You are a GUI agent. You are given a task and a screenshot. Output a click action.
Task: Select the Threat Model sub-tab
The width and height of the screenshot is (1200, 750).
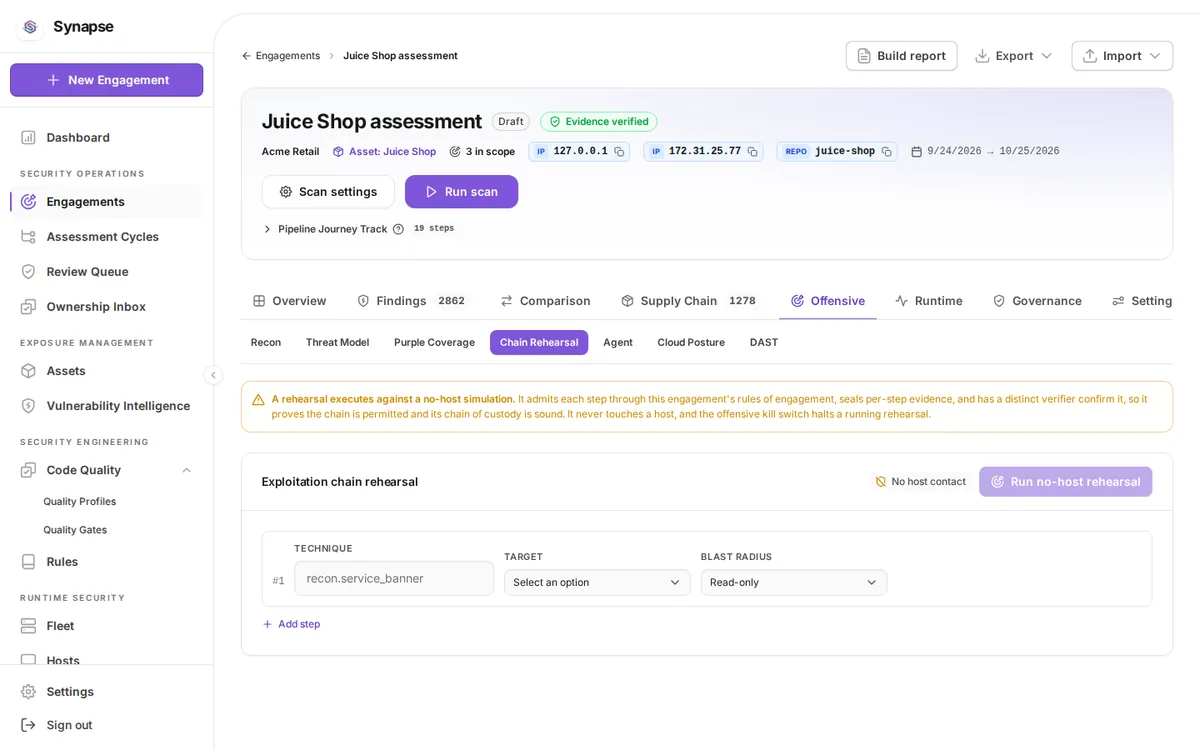point(337,343)
